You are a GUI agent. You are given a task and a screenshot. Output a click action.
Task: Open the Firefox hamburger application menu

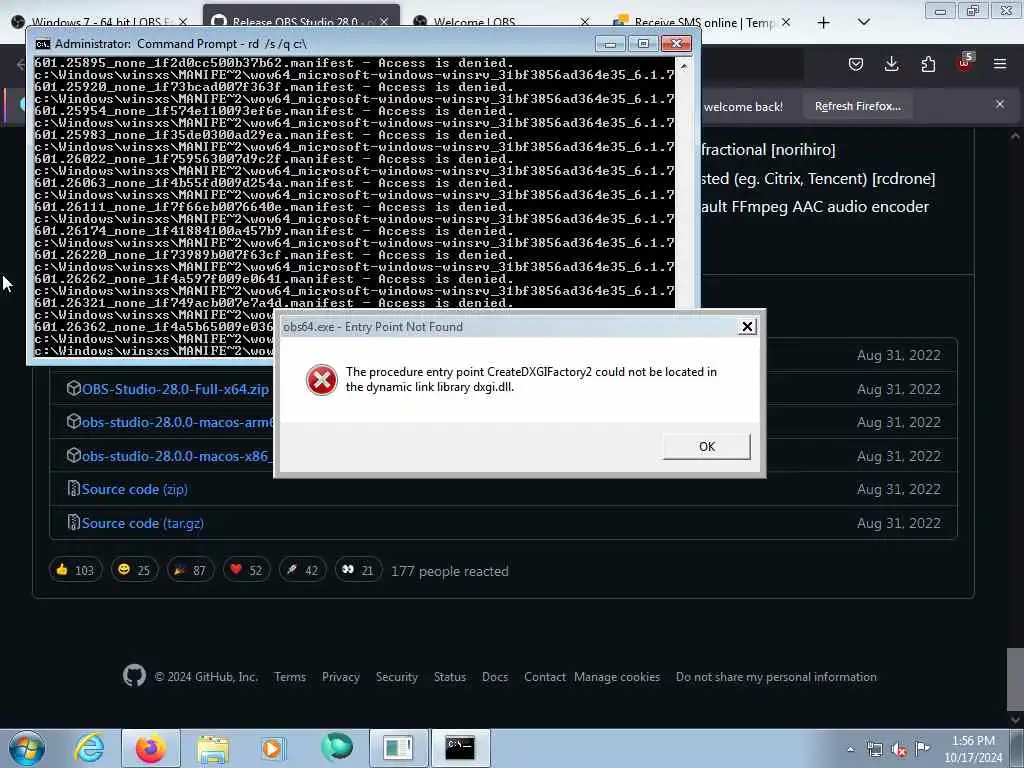point(1000,64)
